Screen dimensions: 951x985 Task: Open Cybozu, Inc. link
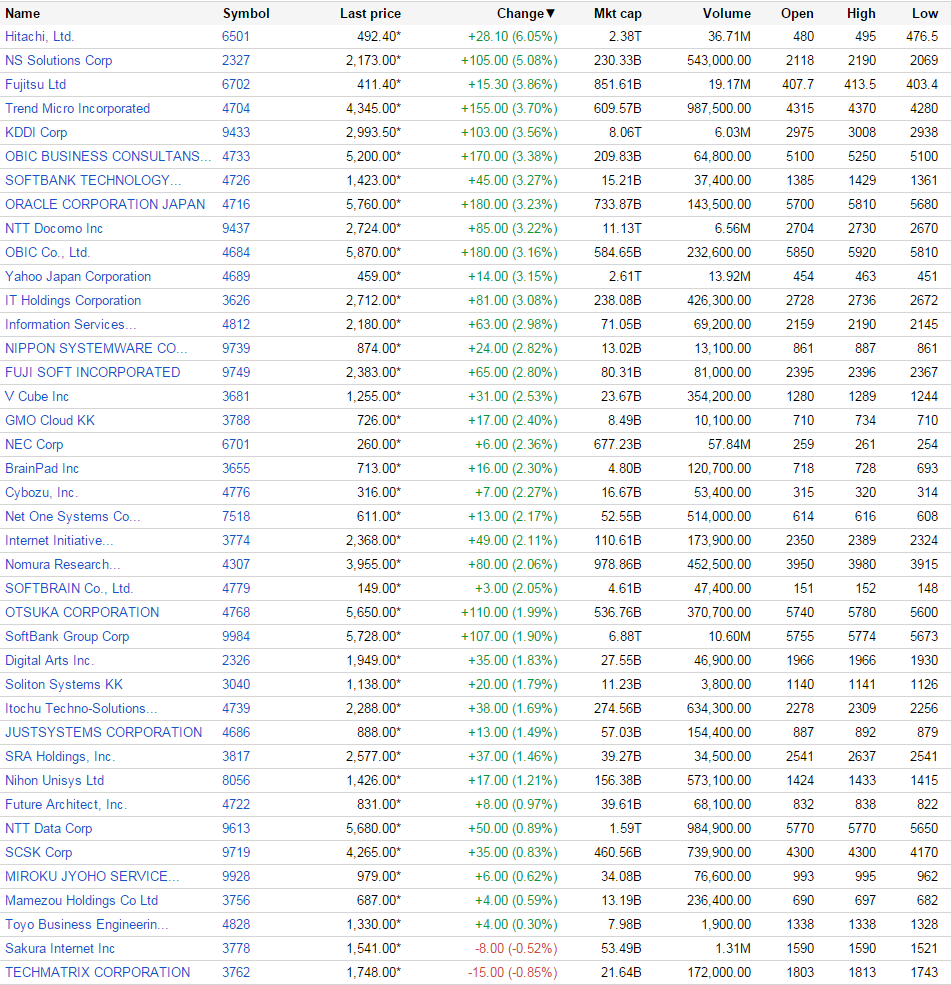(x=41, y=492)
